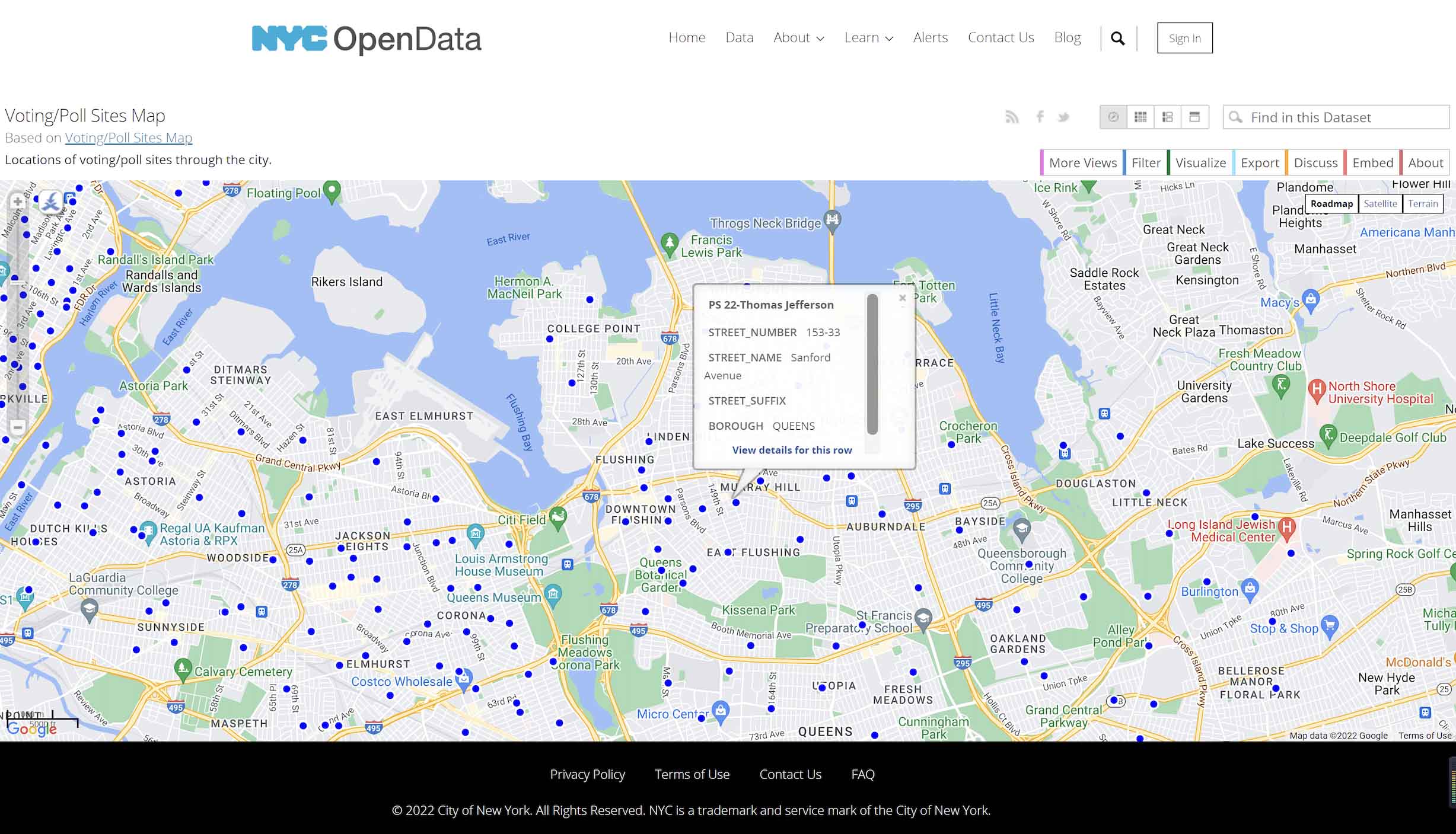Open map Terms of Use link
This screenshot has height=834, width=1456.
(x=1425, y=736)
